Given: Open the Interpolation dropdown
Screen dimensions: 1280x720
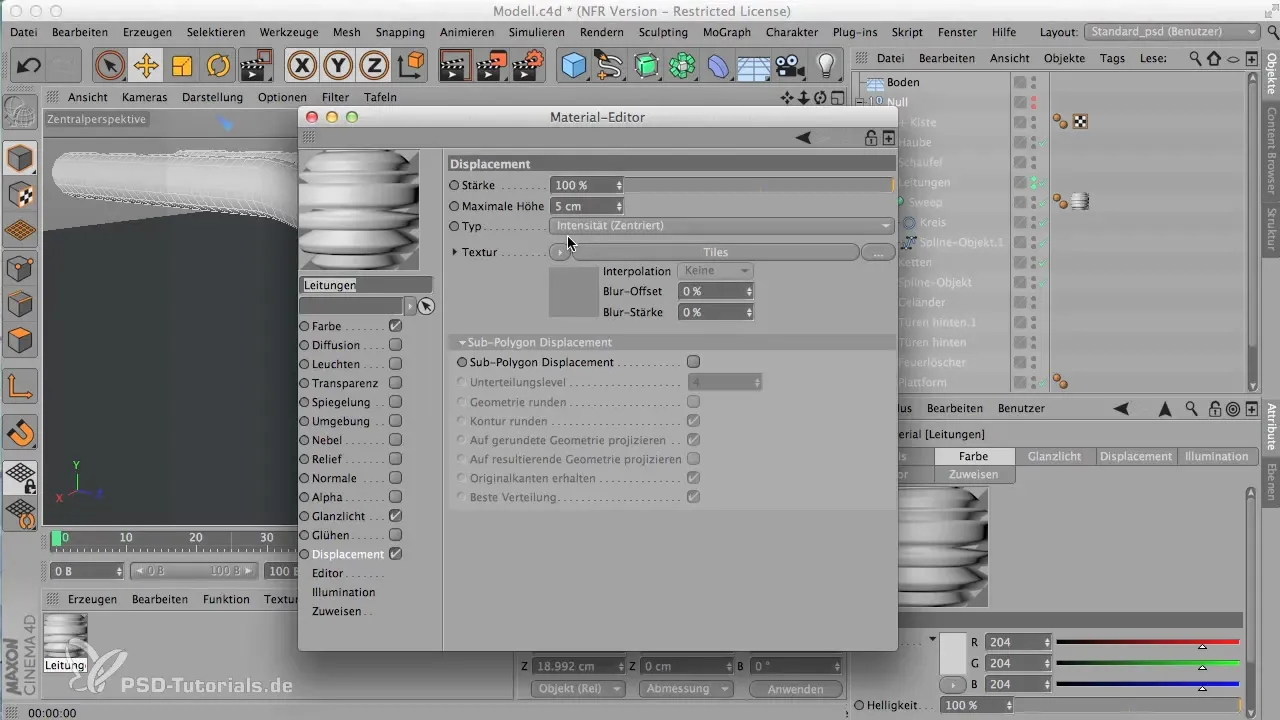Looking at the screenshot, I should pos(716,271).
